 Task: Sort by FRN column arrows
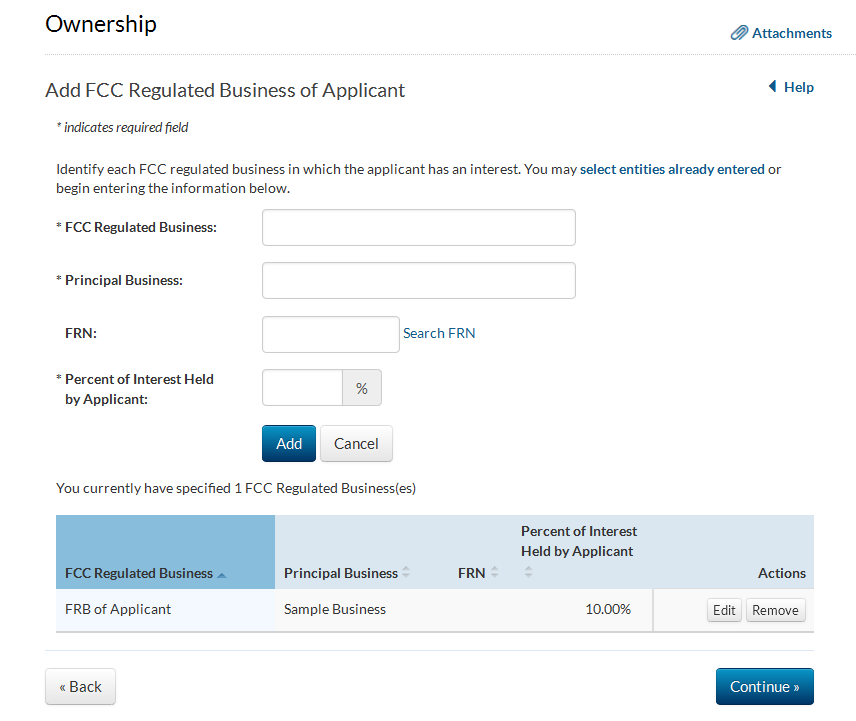[494, 573]
